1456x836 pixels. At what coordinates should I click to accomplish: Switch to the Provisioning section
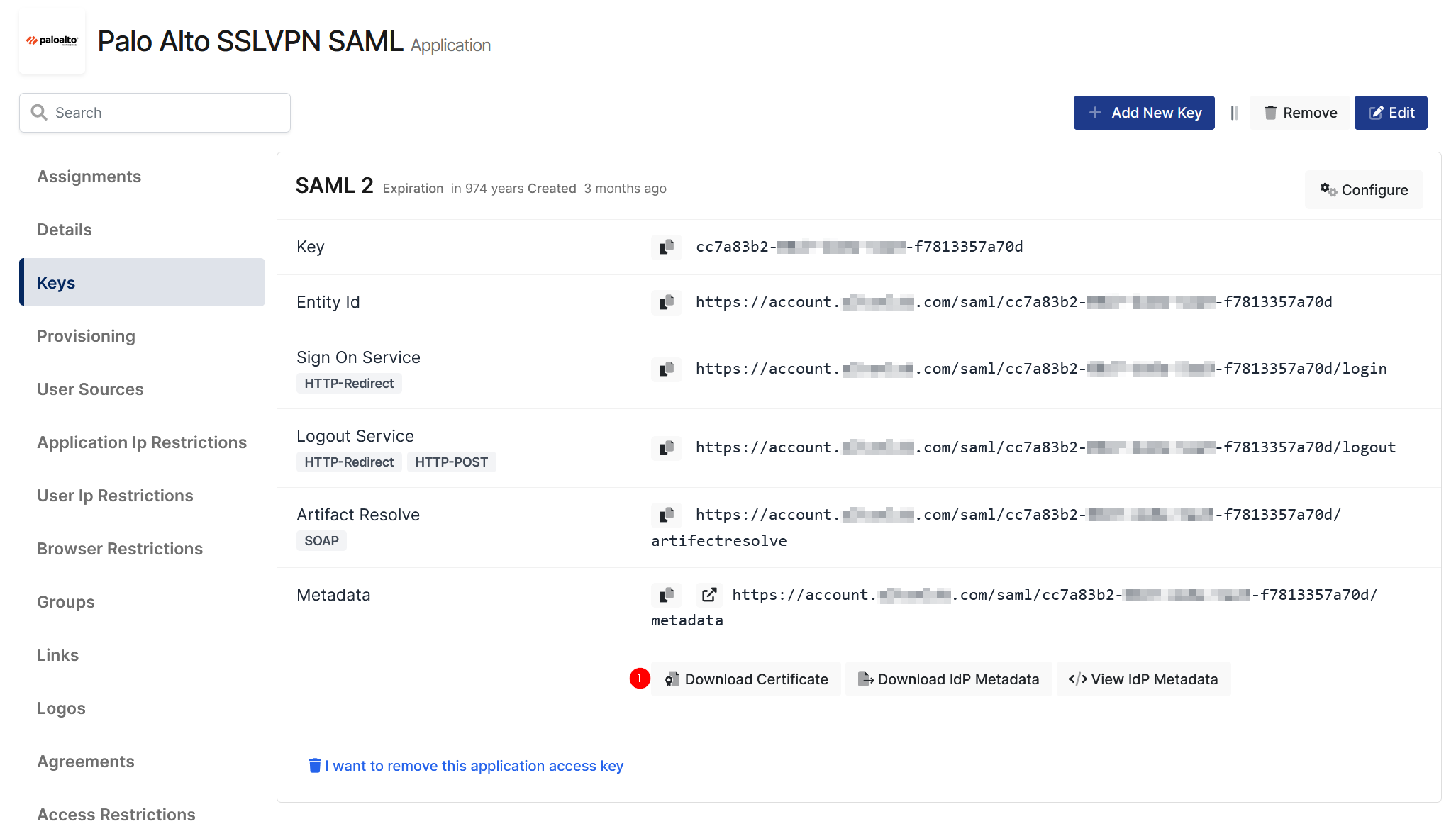point(86,336)
